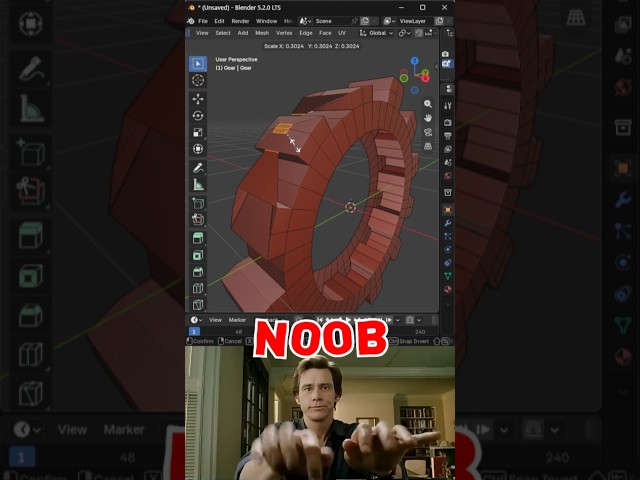
Task: Toggle camera view icon in viewport
Action: 428,132
